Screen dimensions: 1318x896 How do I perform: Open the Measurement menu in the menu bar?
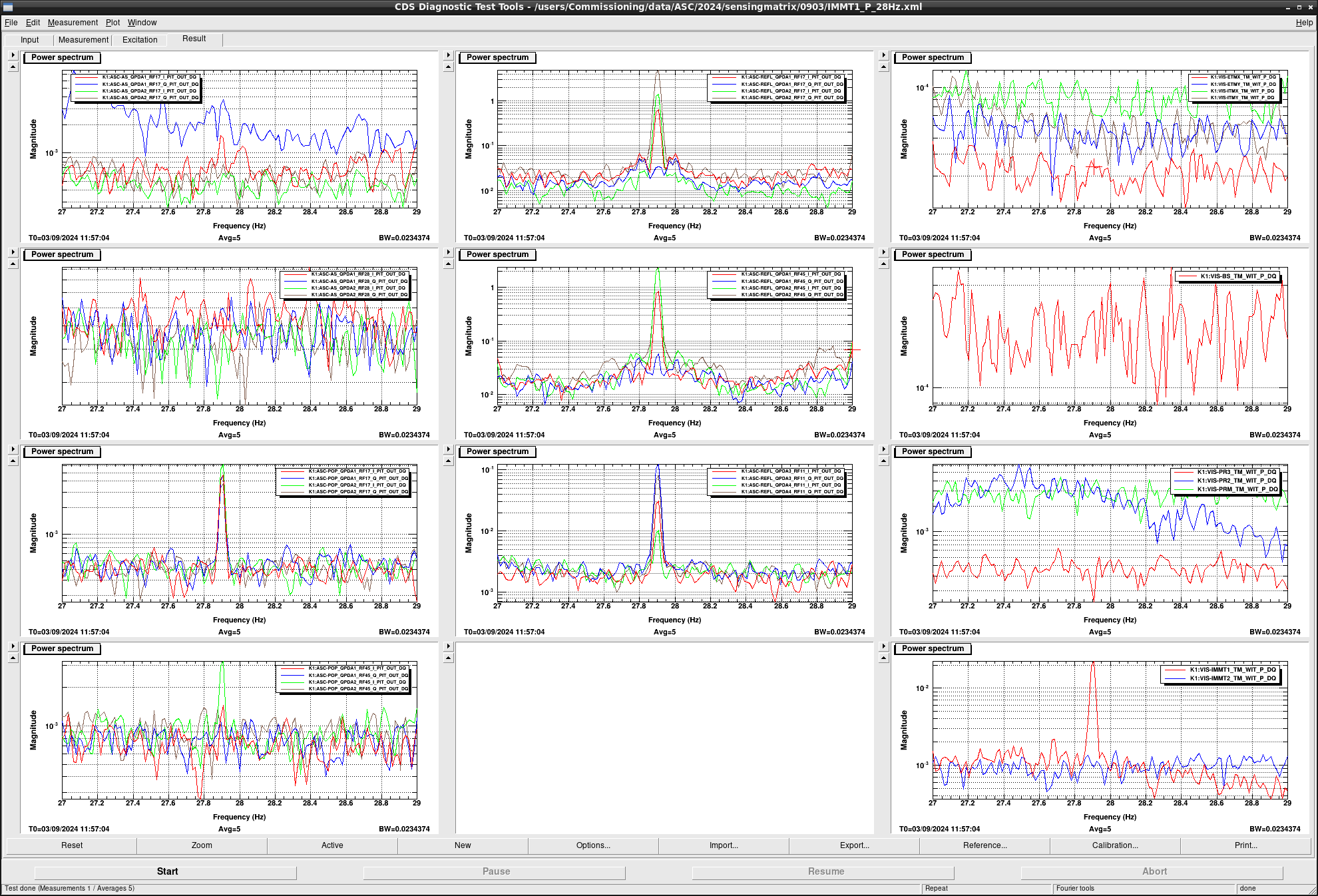click(73, 23)
